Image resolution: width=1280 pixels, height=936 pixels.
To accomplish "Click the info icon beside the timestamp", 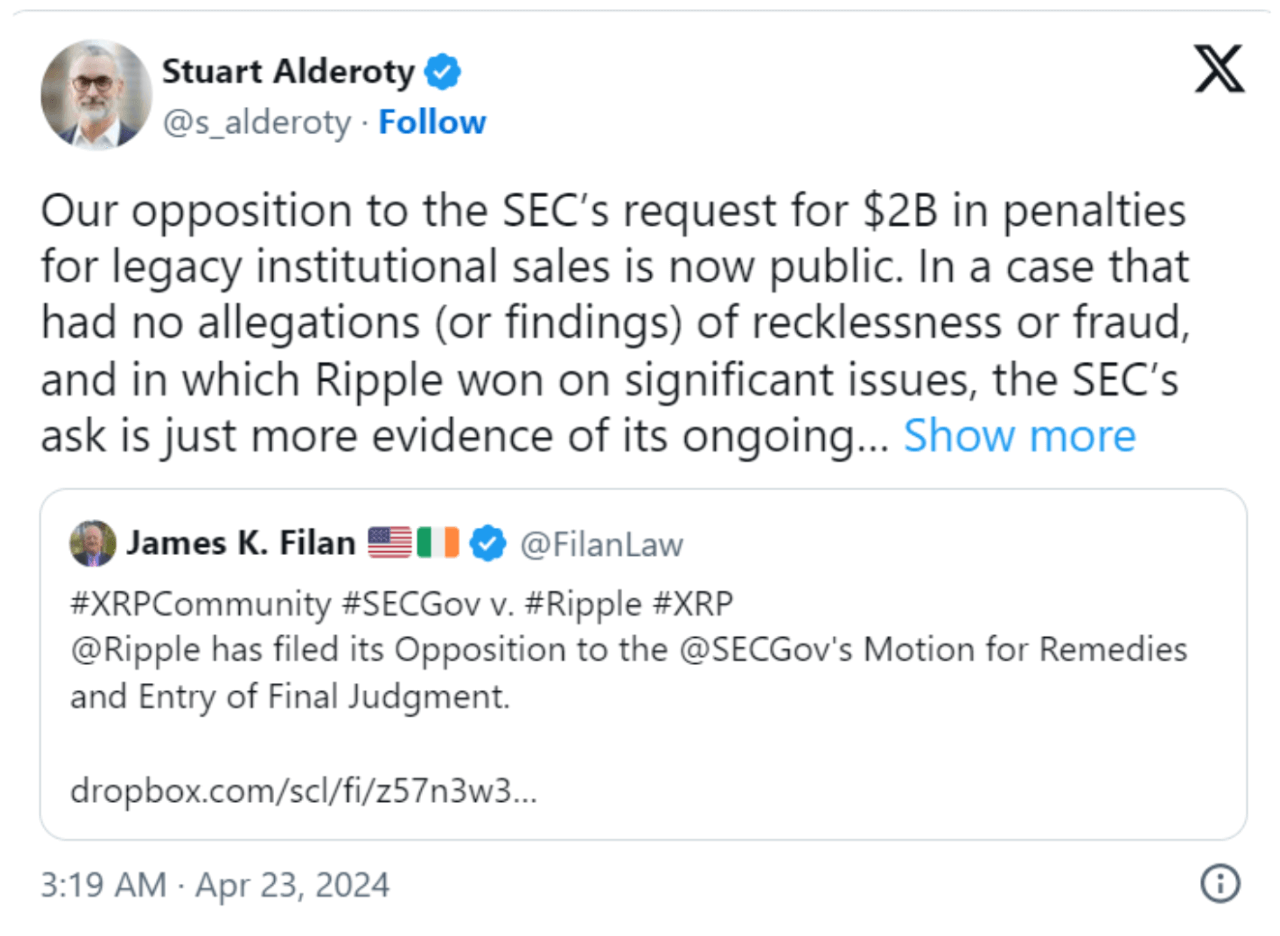I will (1219, 884).
